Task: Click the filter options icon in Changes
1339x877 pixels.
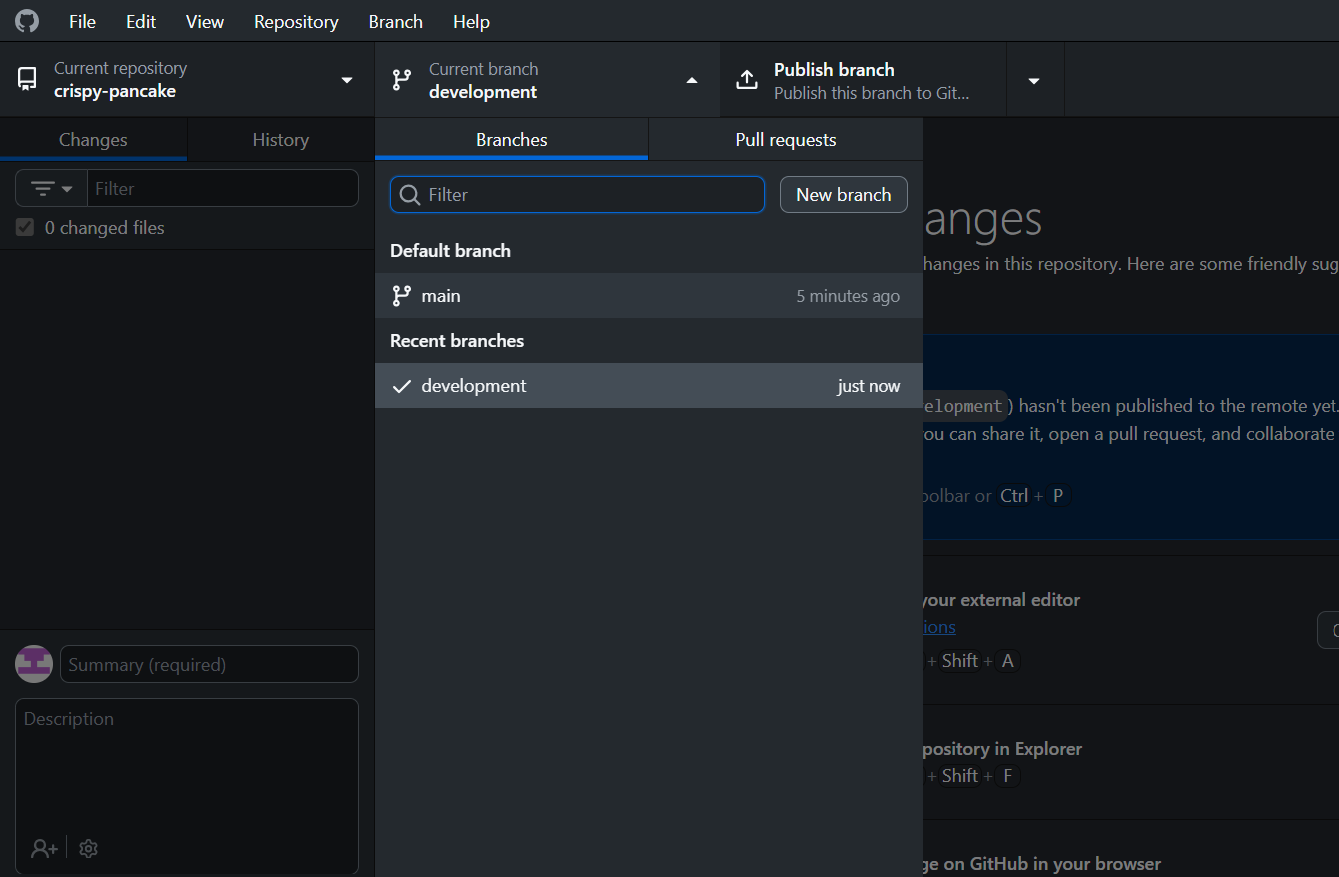Action: tap(52, 188)
